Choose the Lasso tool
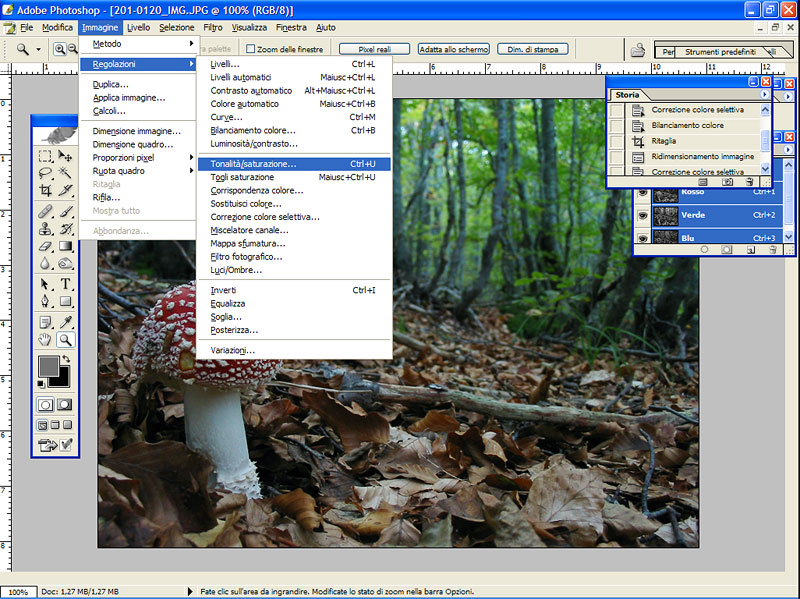 tap(45, 173)
